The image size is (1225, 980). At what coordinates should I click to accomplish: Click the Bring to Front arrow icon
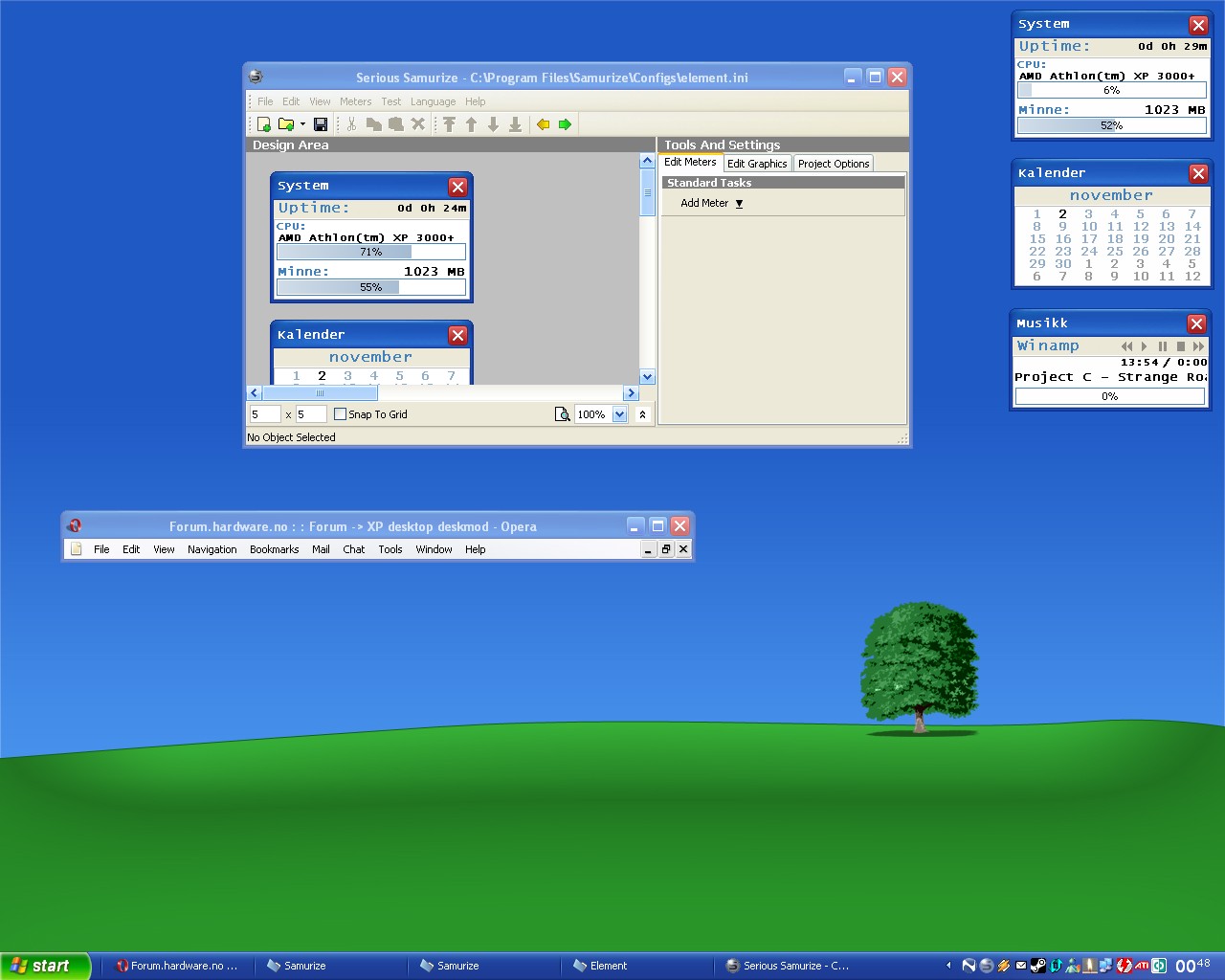pyautogui.click(x=449, y=124)
